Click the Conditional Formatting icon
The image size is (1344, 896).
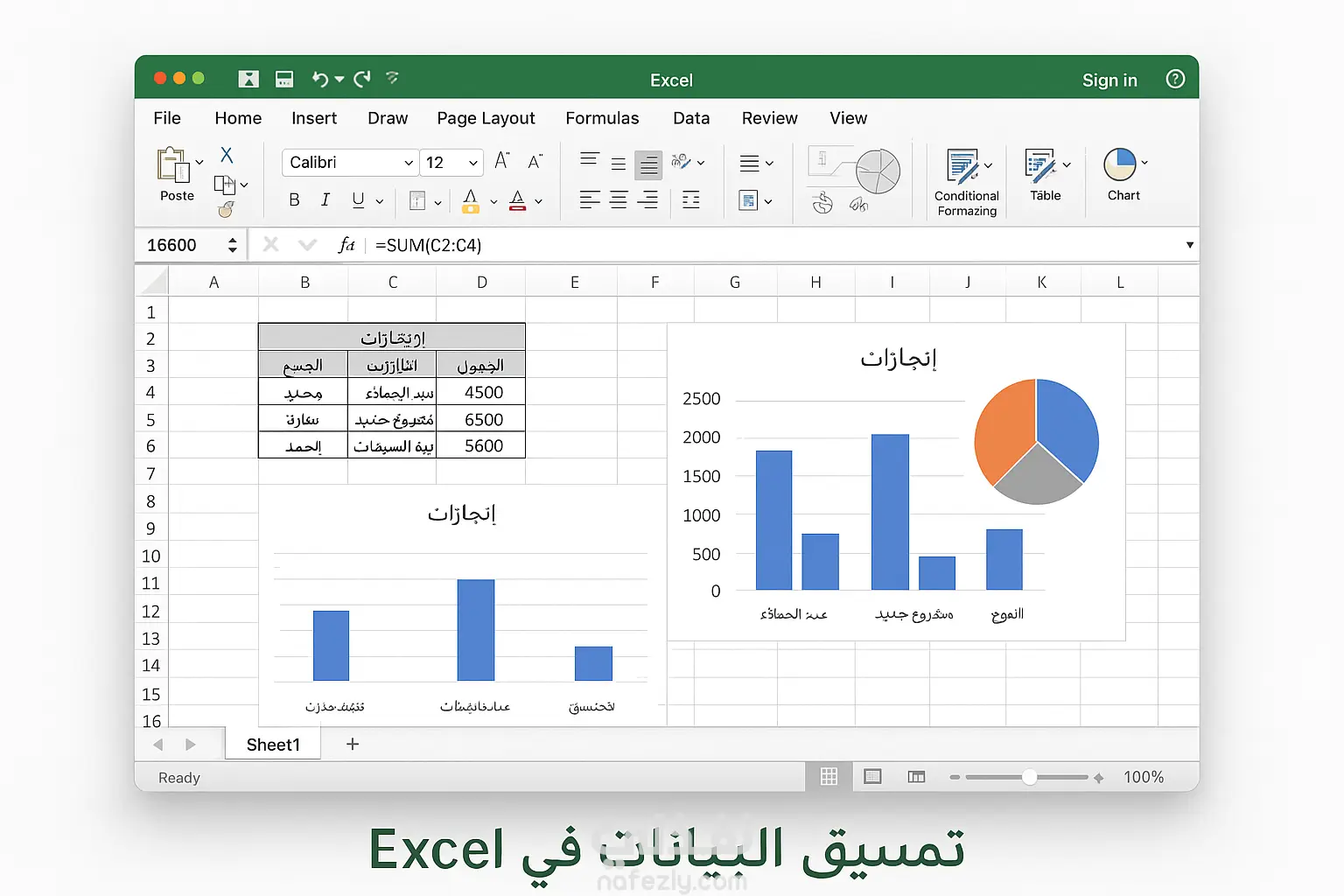pyautogui.click(x=962, y=166)
